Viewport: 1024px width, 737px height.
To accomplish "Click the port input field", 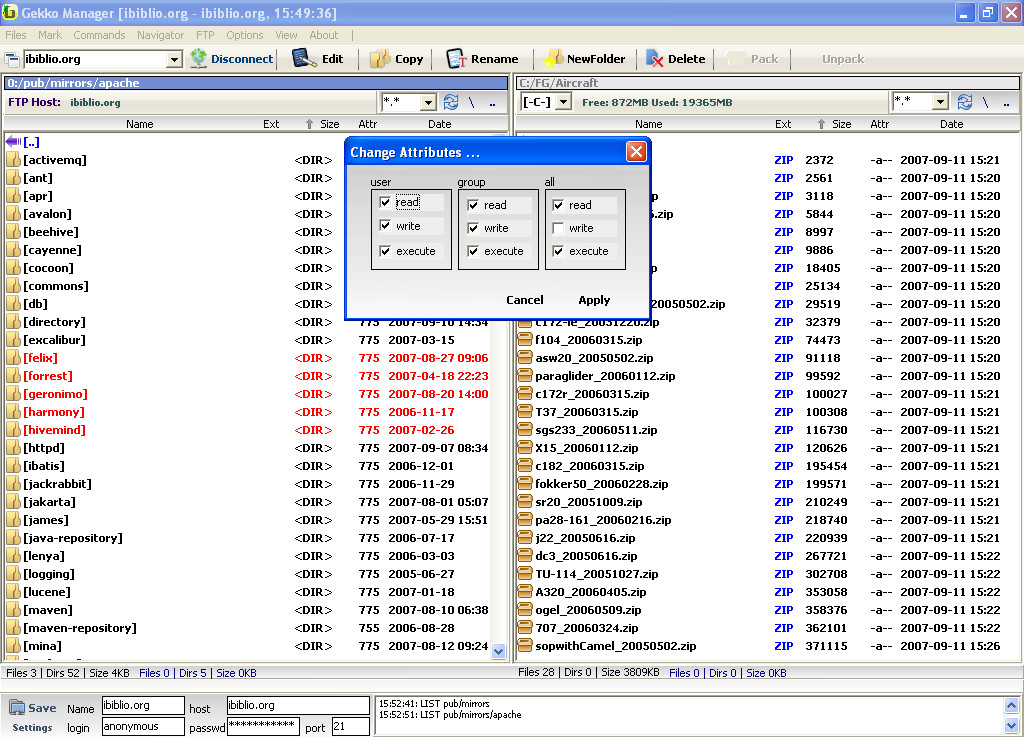I will click(350, 727).
